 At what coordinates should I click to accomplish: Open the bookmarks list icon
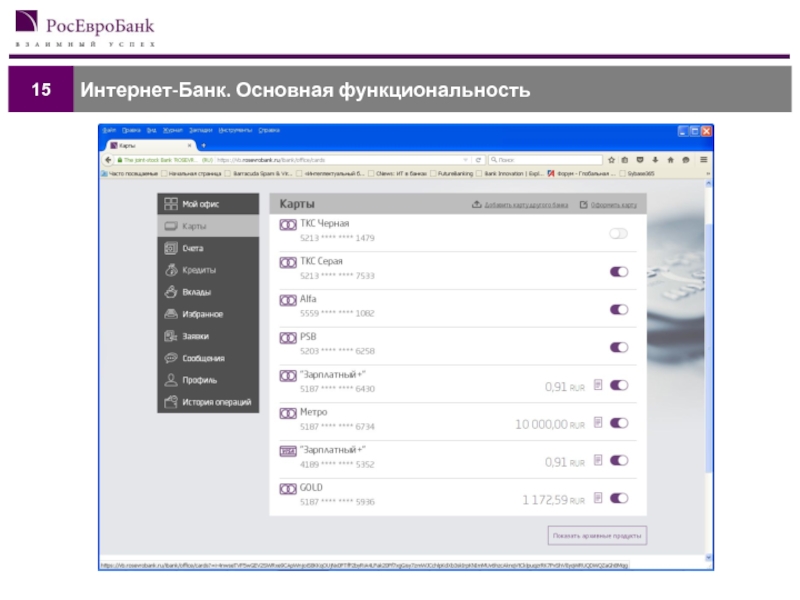coord(624,160)
